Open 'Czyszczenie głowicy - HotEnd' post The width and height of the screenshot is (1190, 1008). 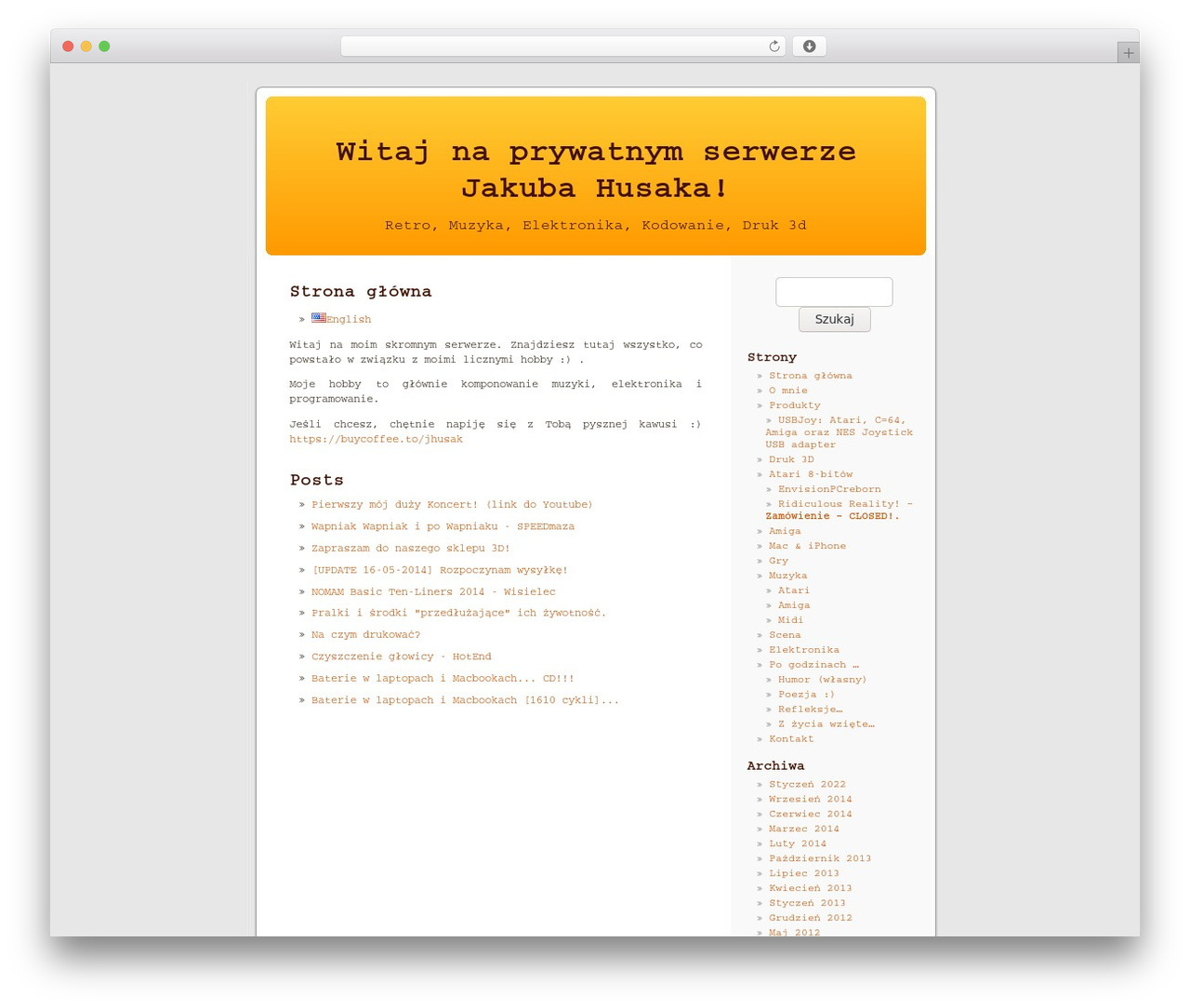[x=401, y=657]
